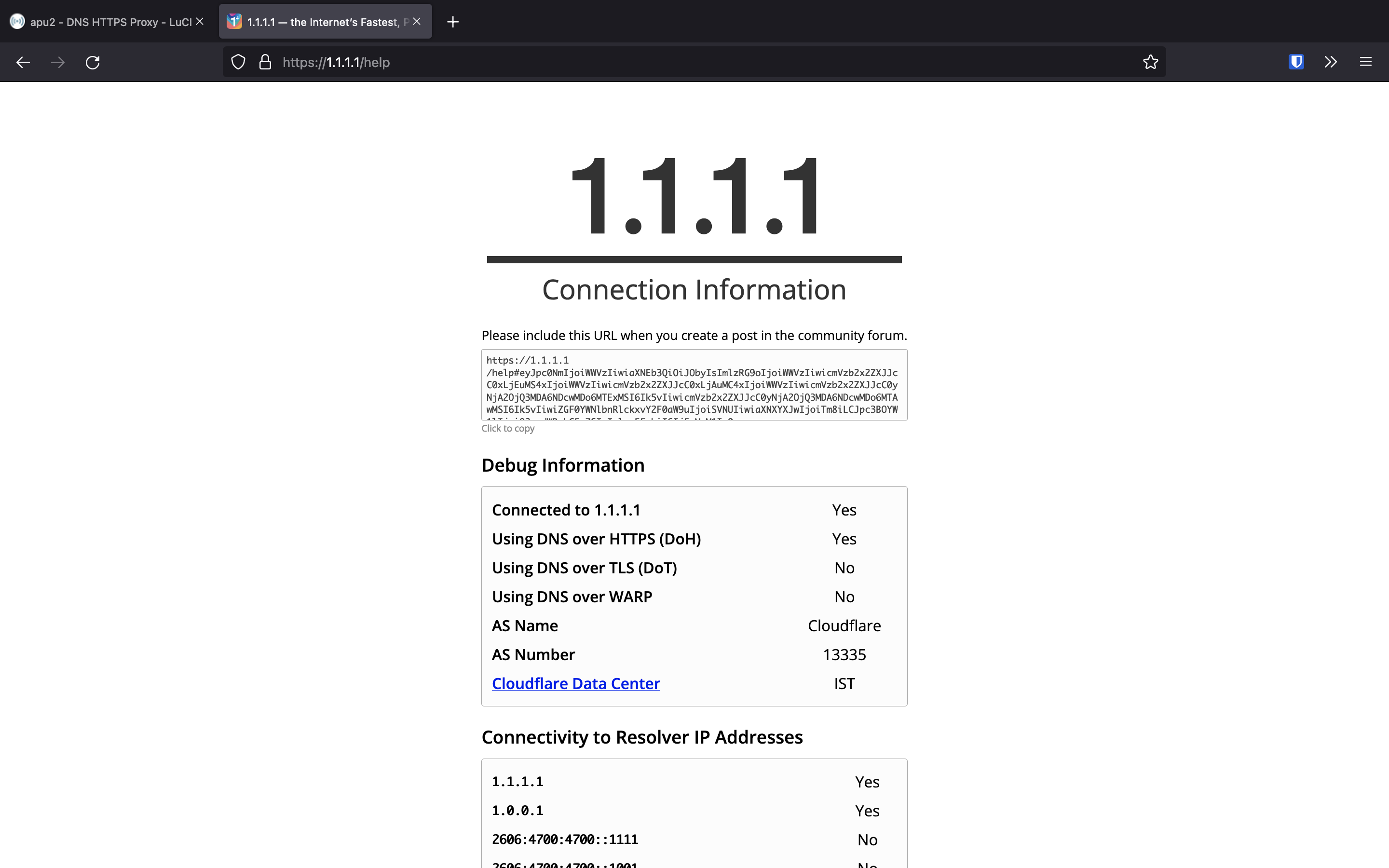Click No value beside 2606:4700:4700::1111
This screenshot has width=1389, height=868.
pyautogui.click(x=867, y=840)
